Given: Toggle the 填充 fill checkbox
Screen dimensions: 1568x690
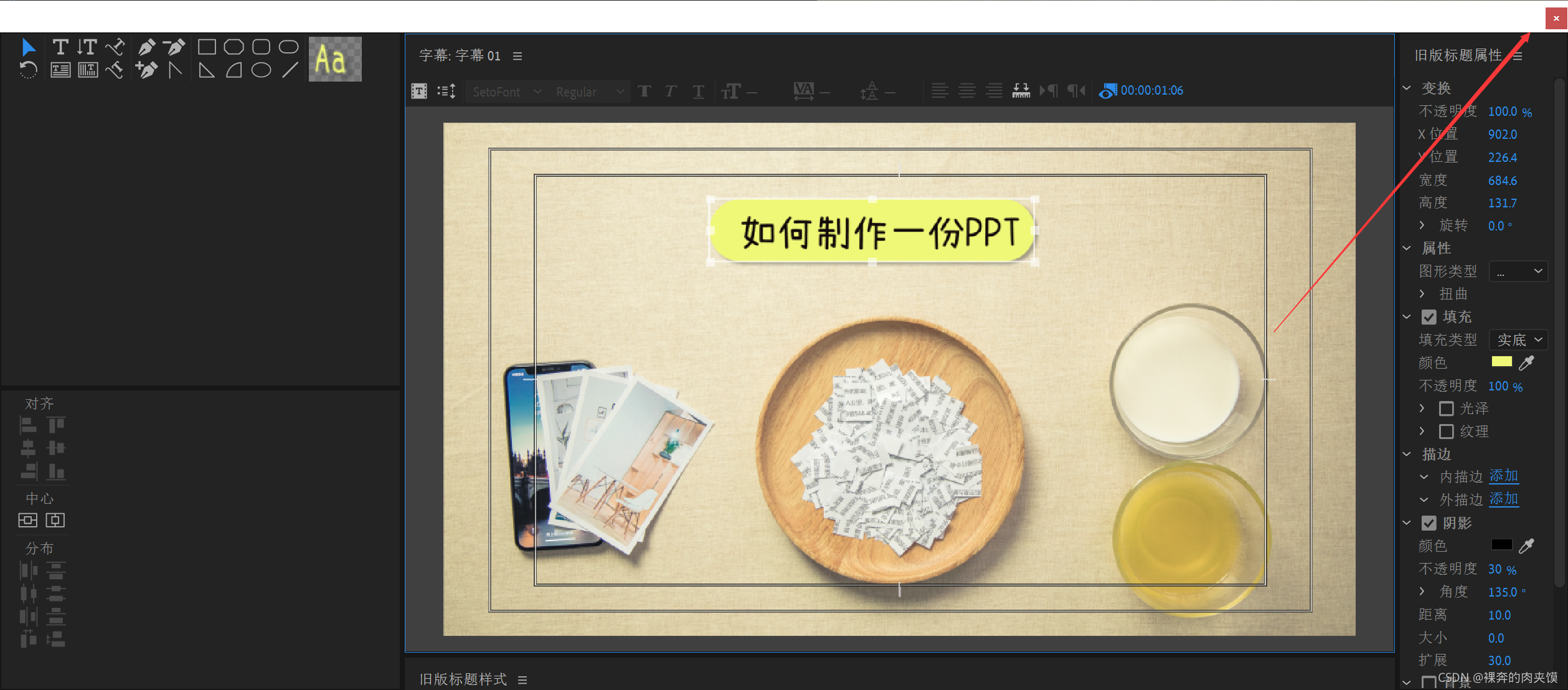Looking at the screenshot, I should (1429, 317).
